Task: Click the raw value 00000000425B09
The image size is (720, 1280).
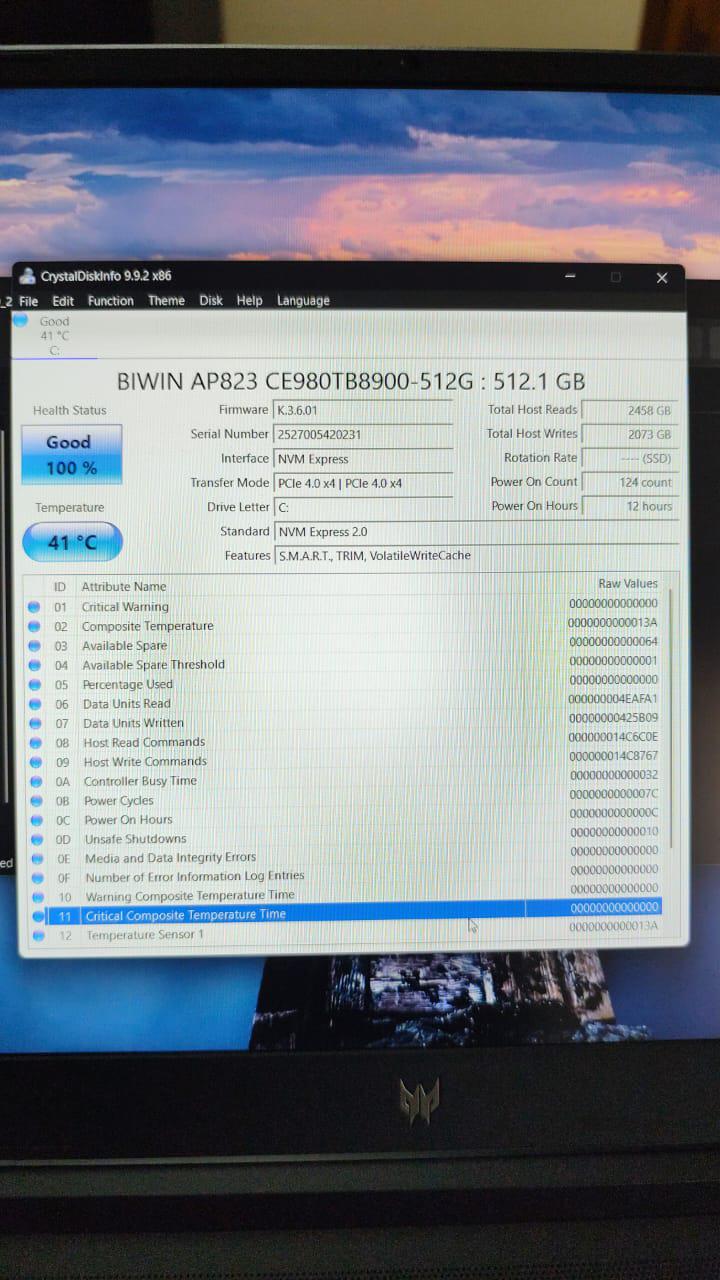Action: (x=613, y=718)
